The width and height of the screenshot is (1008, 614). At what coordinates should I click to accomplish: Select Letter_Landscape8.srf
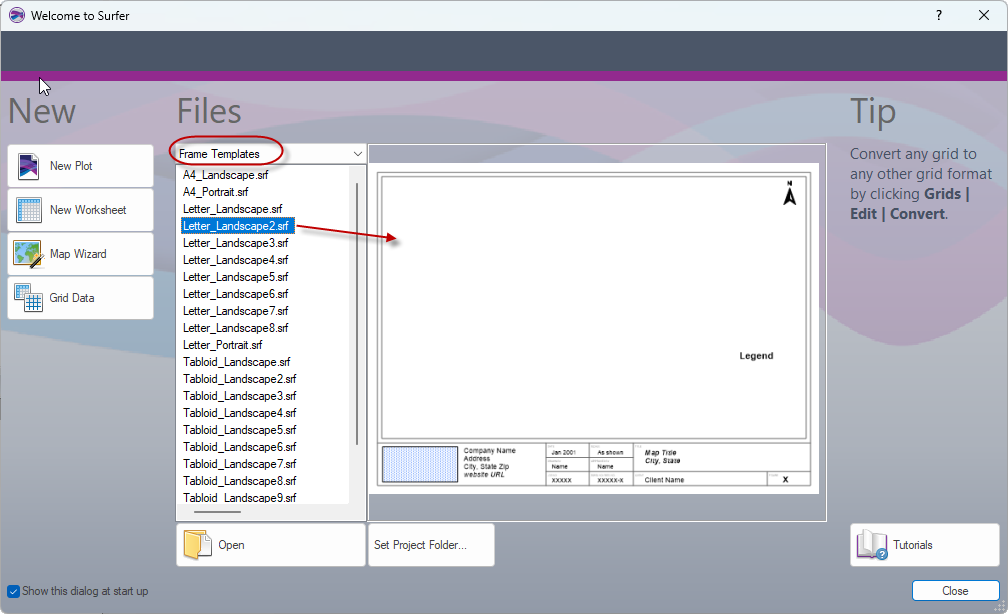[x=235, y=328]
